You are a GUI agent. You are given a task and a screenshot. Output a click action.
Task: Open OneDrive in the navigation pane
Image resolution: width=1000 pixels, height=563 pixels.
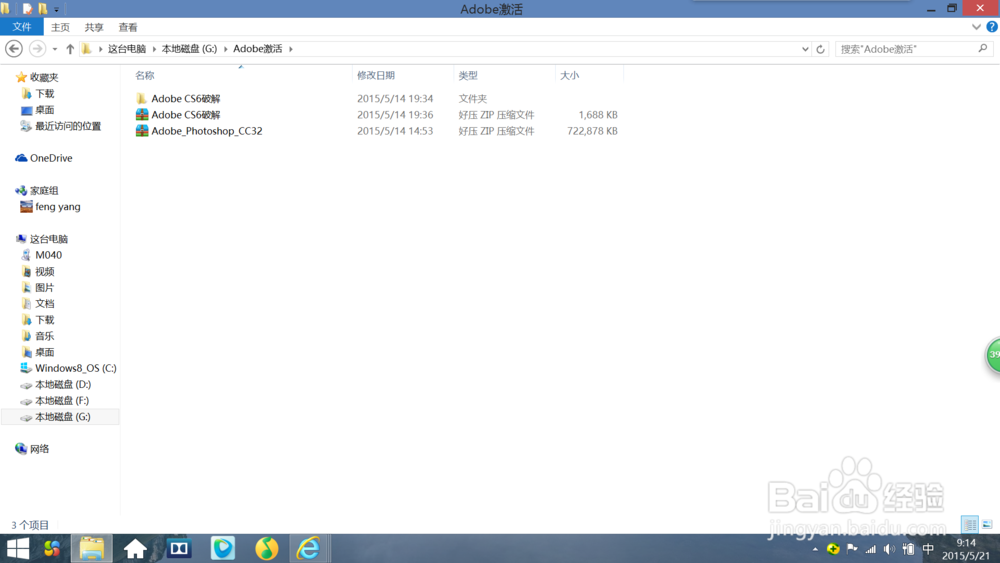click(x=50, y=158)
